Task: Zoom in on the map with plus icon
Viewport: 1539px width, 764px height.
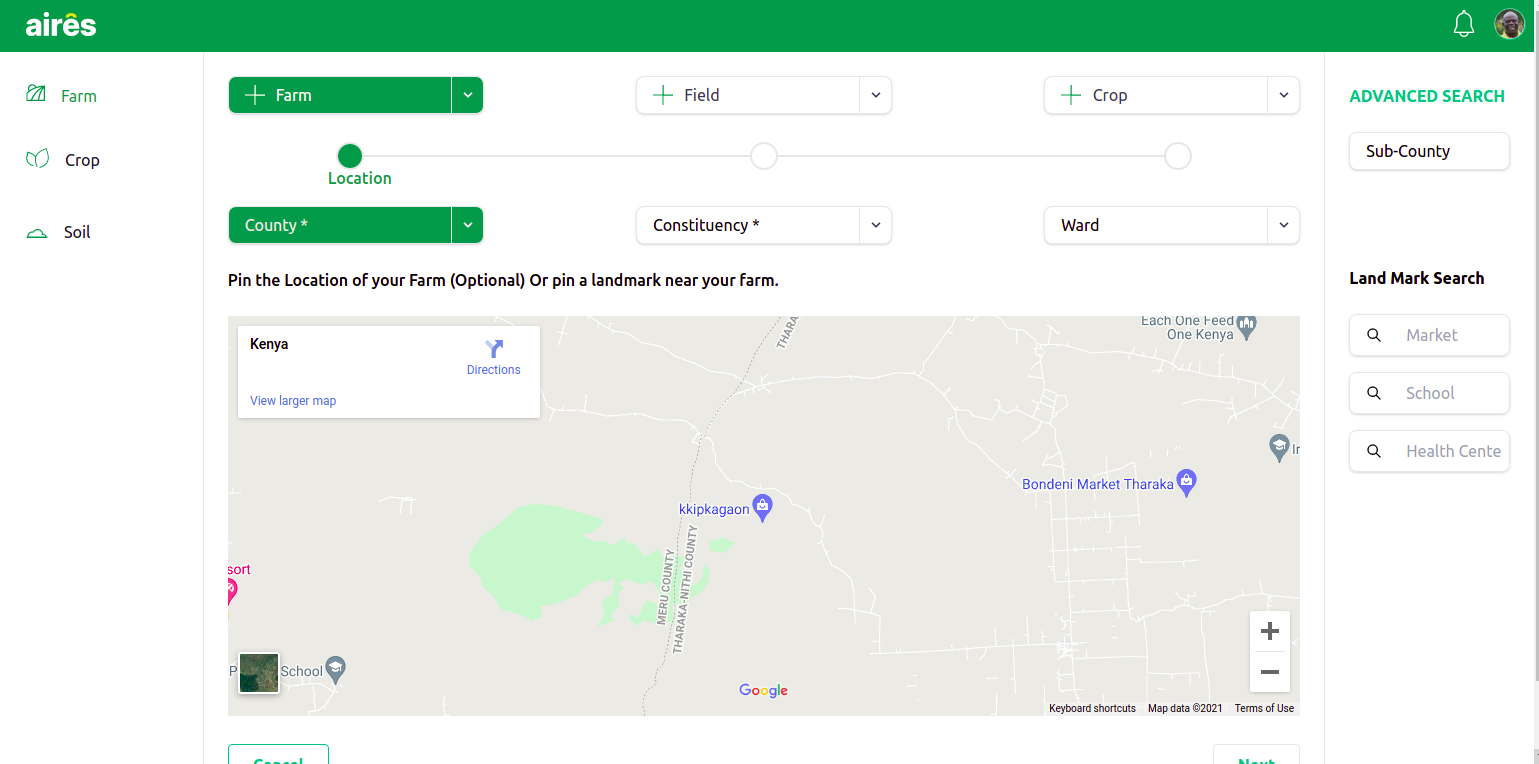Action: 1269,630
